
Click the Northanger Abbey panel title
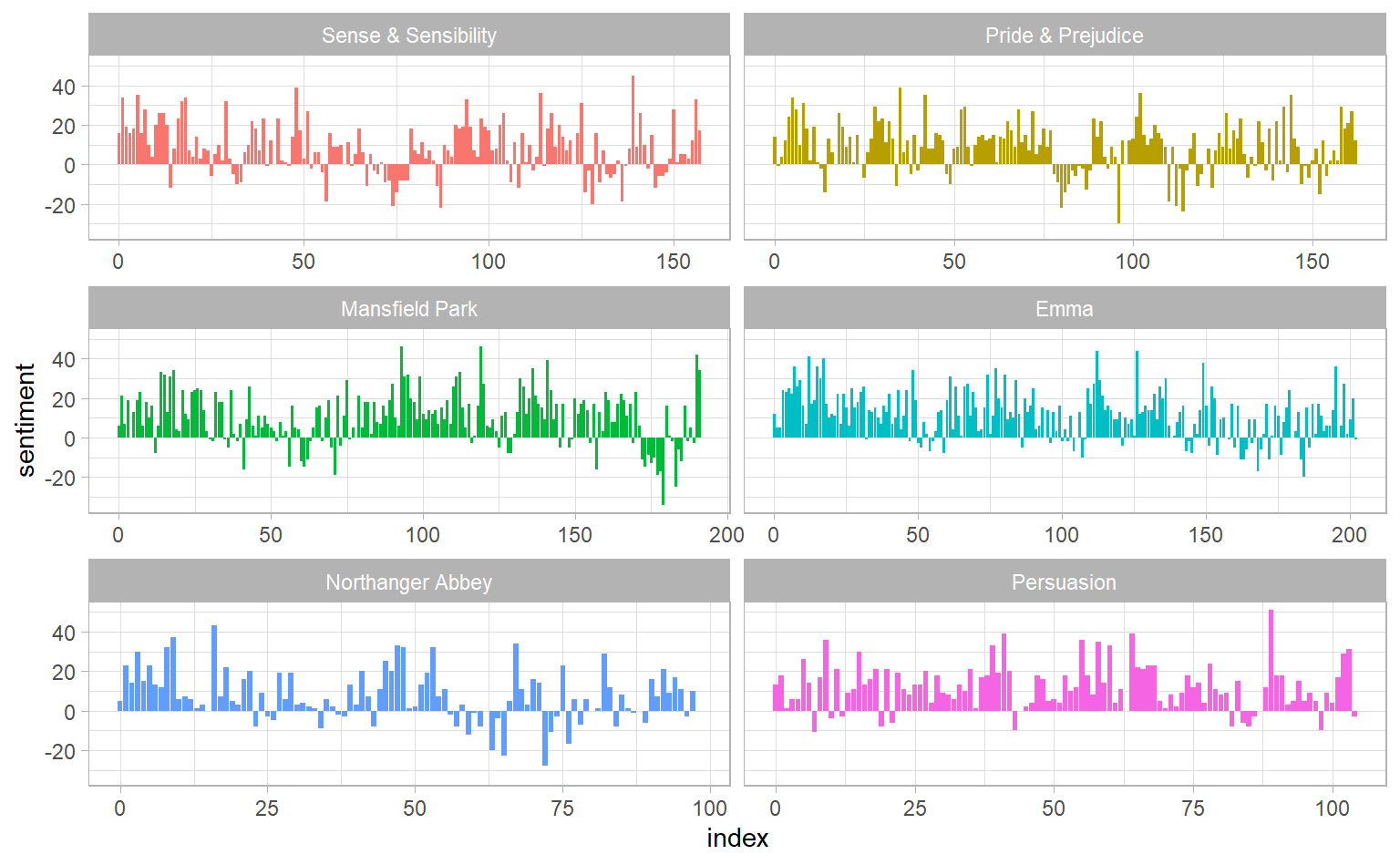pos(408,582)
